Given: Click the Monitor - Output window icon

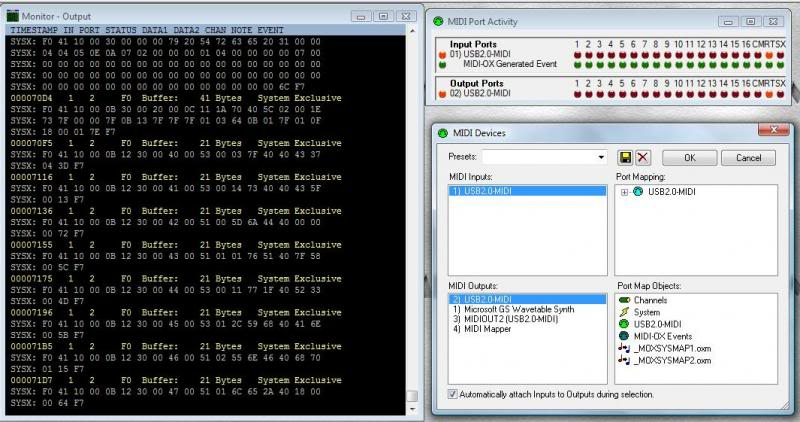Looking at the screenshot, I should tap(13, 16).
